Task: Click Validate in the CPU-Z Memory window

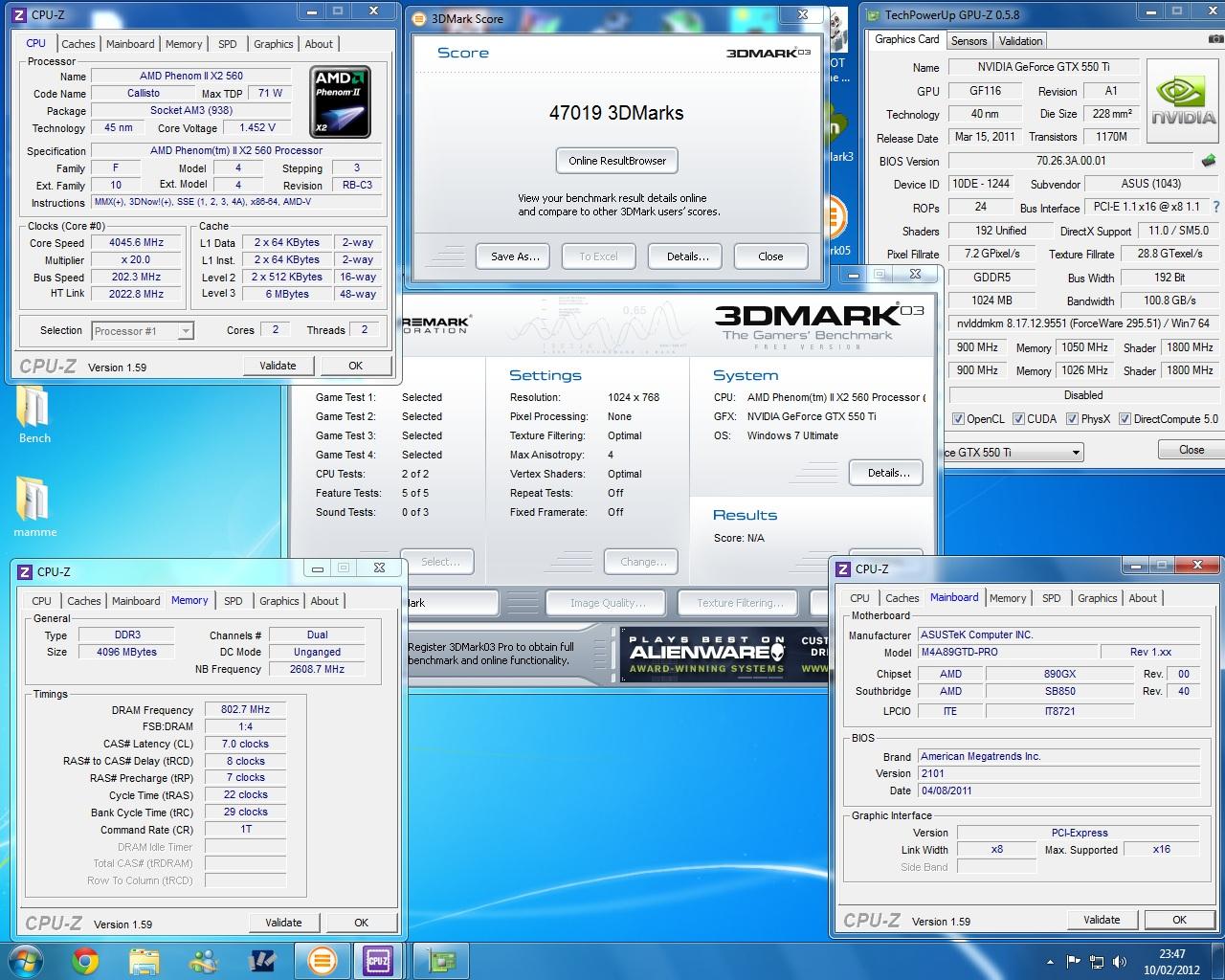Action: pyautogui.click(x=283, y=923)
